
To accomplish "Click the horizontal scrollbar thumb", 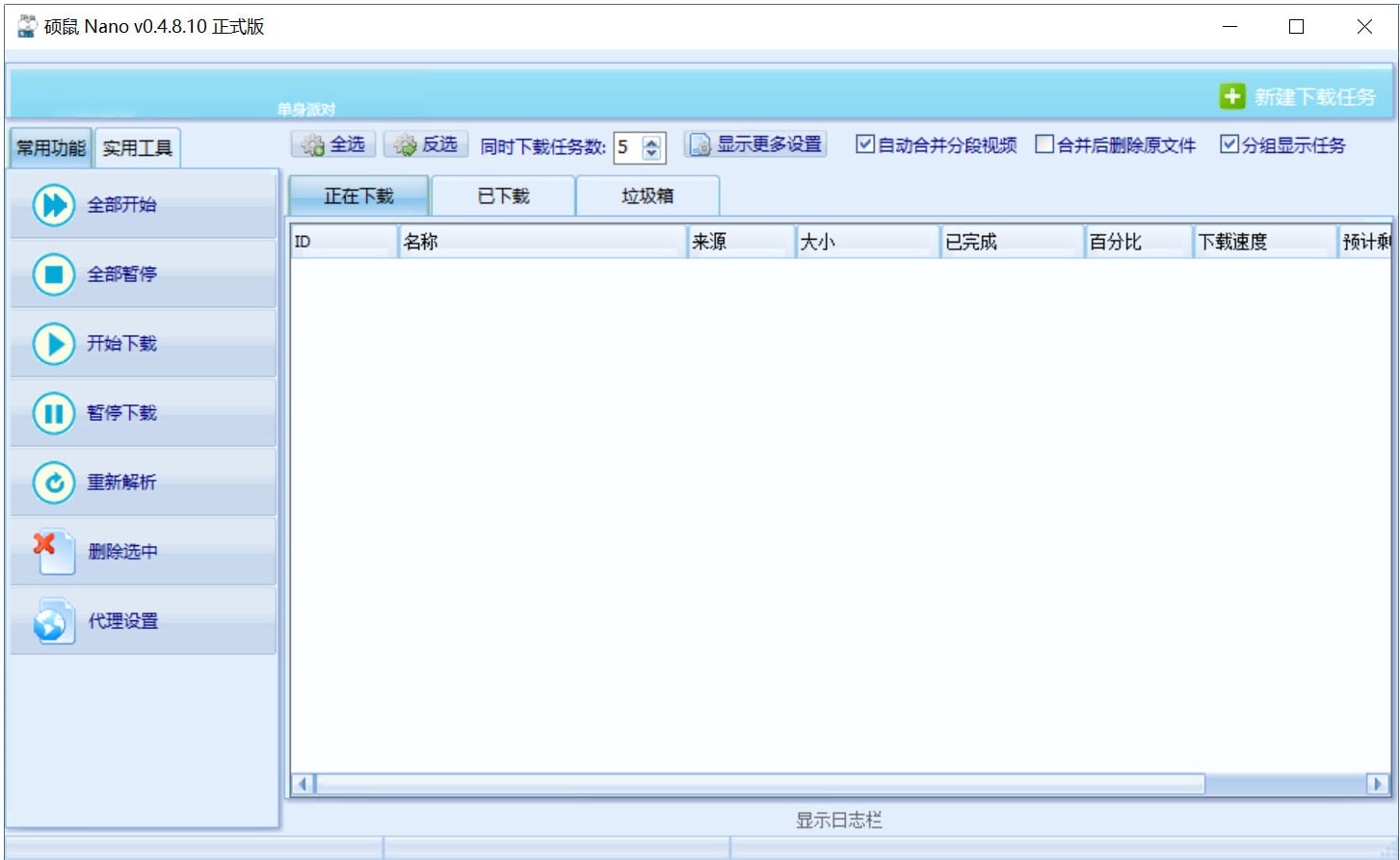I will point(760,784).
